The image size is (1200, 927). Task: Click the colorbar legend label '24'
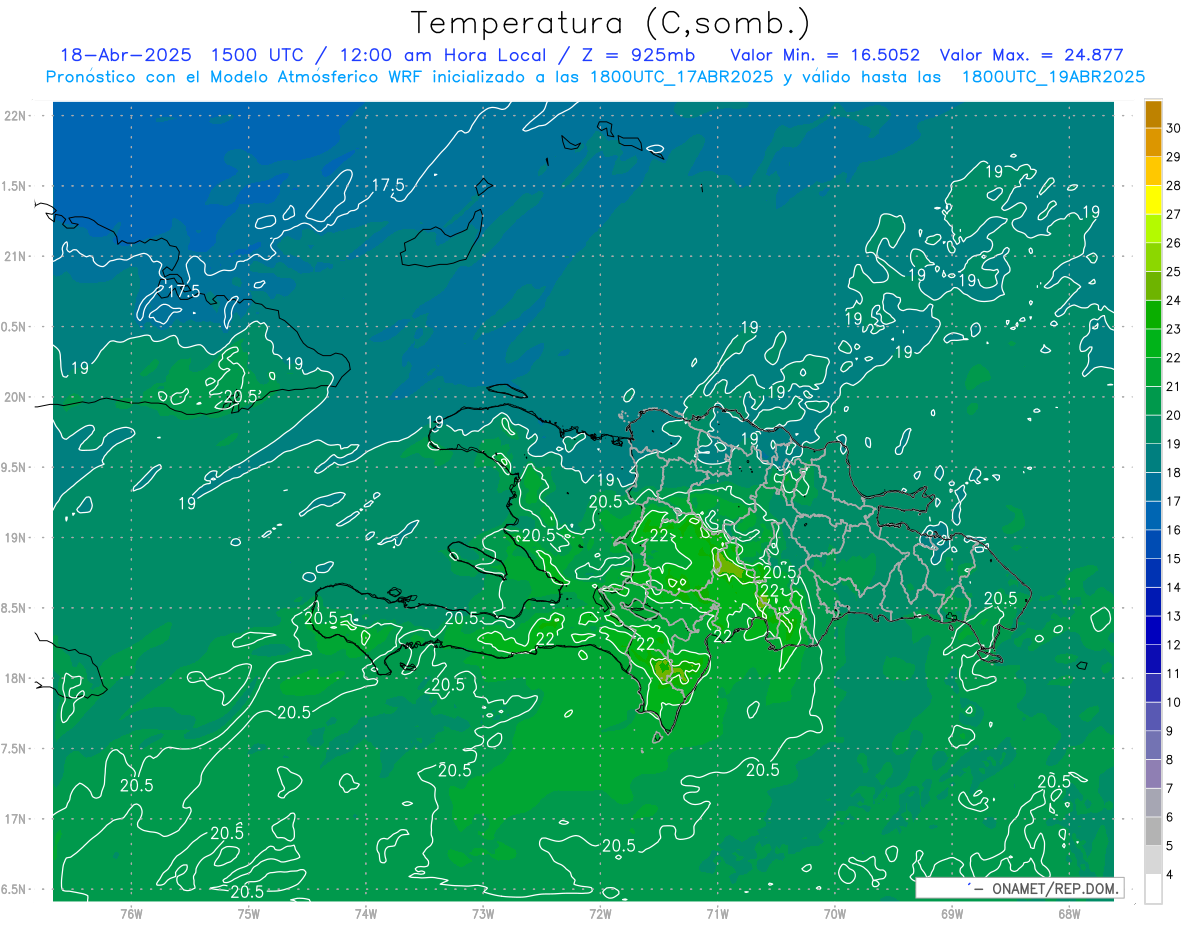(1173, 300)
